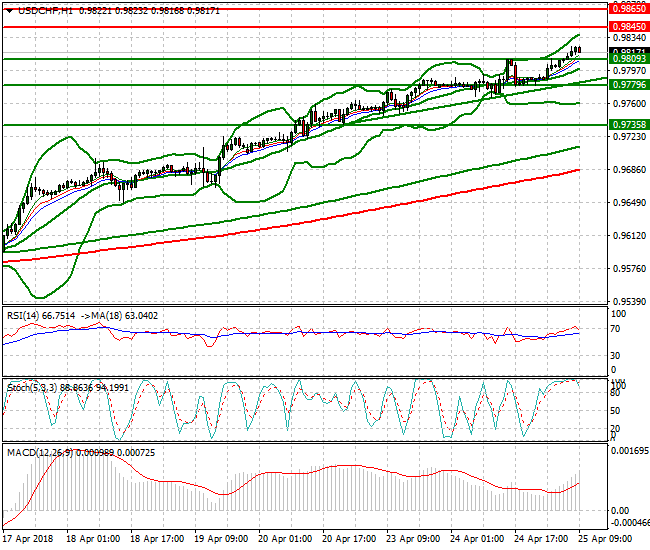650x550 pixels.
Task: Select the red 0.98450 price level label
Action: pos(629,27)
